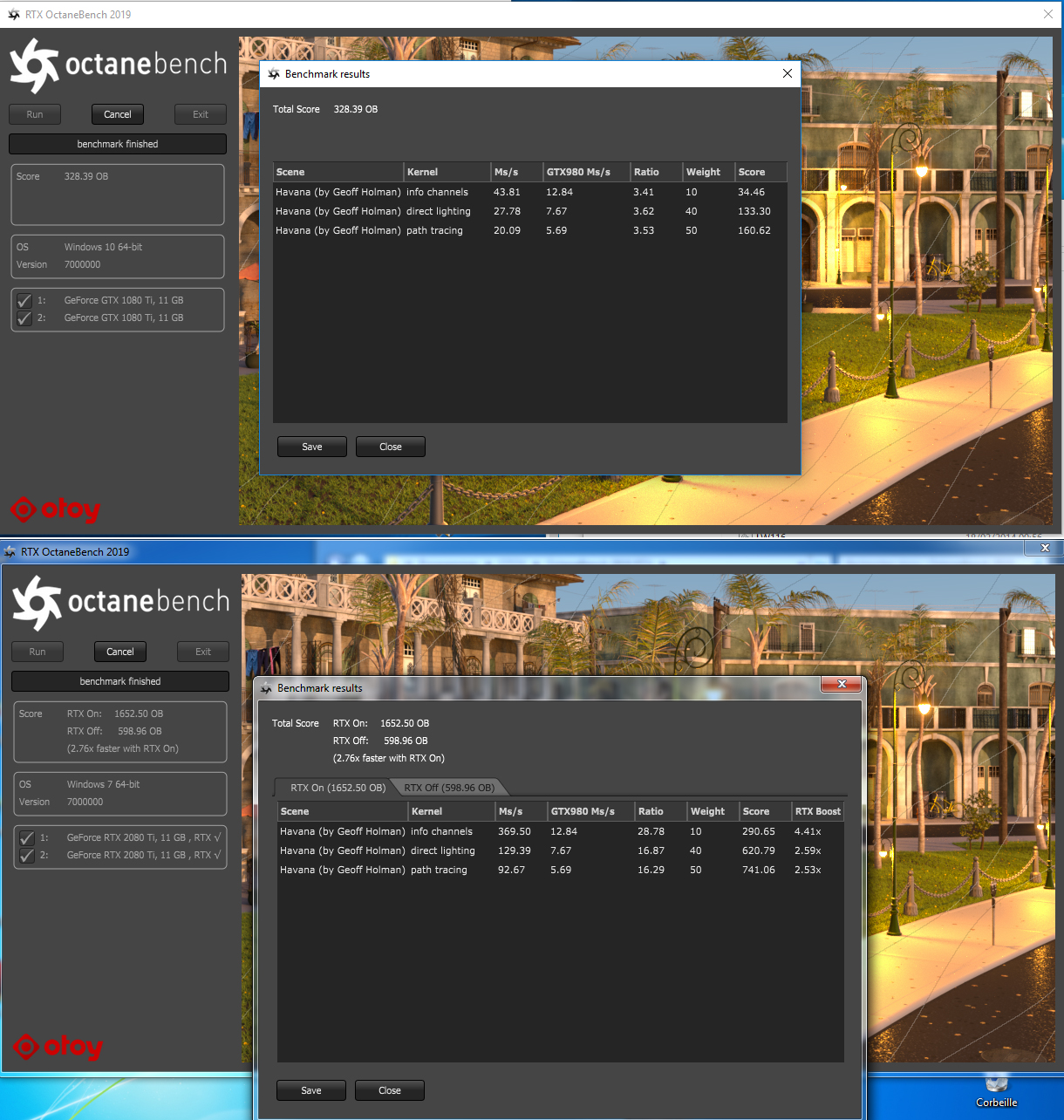
Task: Click Close button in bottom benchmark dialog
Action: (x=390, y=1090)
